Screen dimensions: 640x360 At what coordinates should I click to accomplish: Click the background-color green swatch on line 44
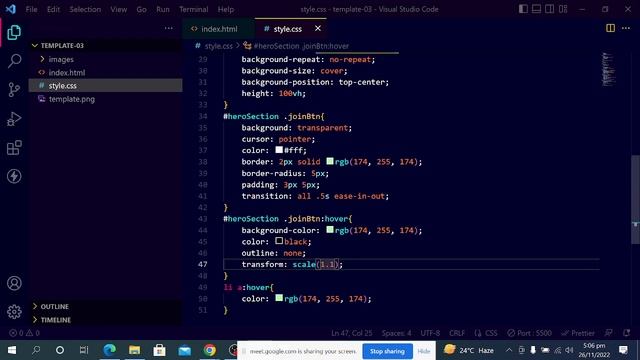click(330, 230)
